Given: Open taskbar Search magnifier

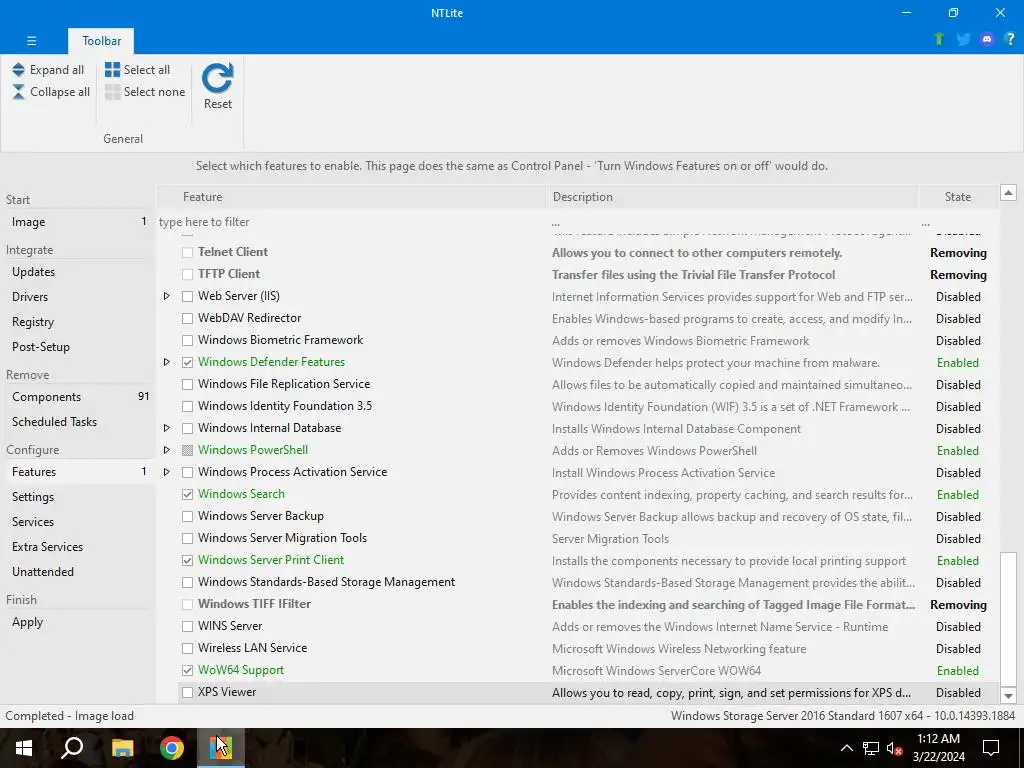Looking at the screenshot, I should pyautogui.click(x=72, y=748).
